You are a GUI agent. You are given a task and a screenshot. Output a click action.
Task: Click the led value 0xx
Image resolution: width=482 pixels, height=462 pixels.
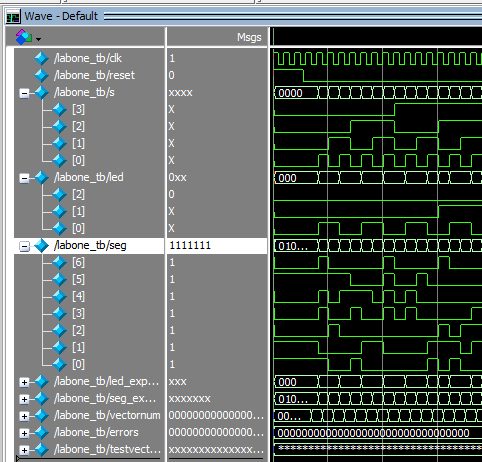pyautogui.click(x=177, y=178)
